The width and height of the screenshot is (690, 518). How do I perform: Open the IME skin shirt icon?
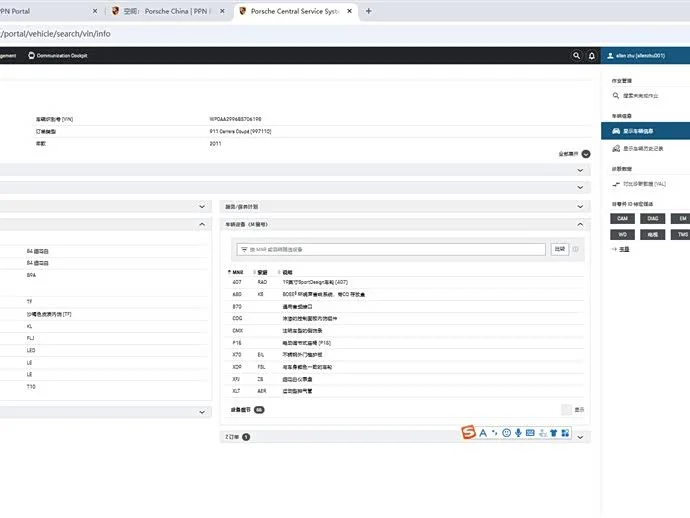click(x=554, y=433)
